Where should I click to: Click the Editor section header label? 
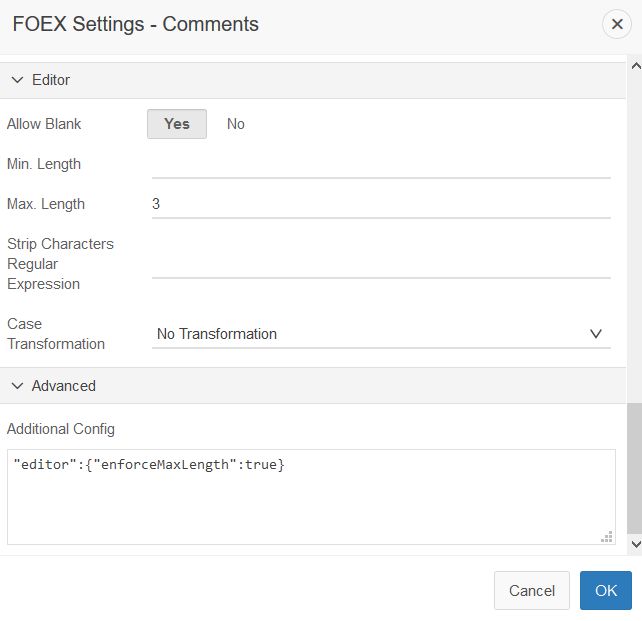51,80
